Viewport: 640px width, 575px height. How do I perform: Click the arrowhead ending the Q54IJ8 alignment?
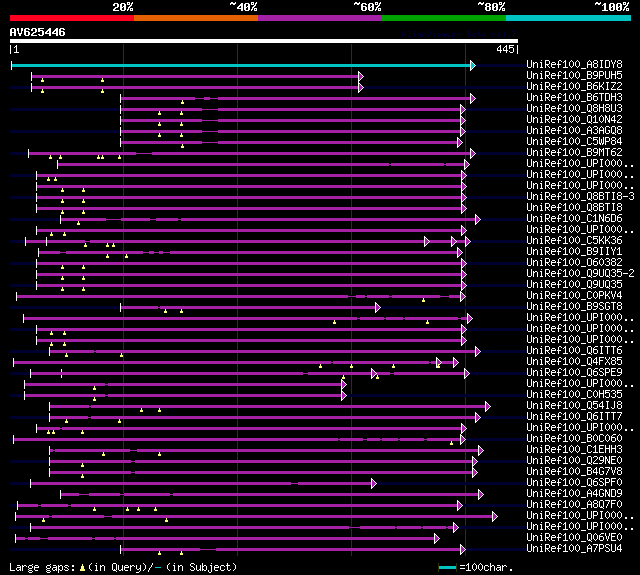click(488, 407)
